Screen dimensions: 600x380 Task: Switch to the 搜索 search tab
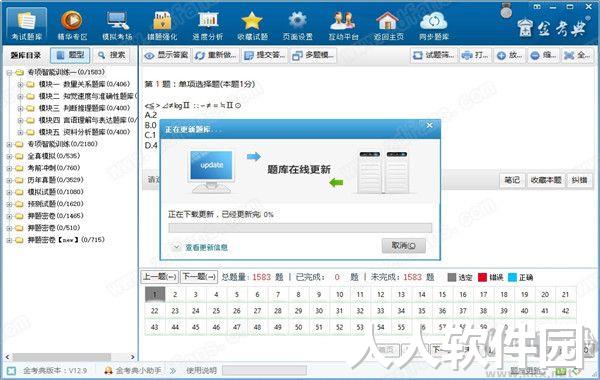click(111, 55)
